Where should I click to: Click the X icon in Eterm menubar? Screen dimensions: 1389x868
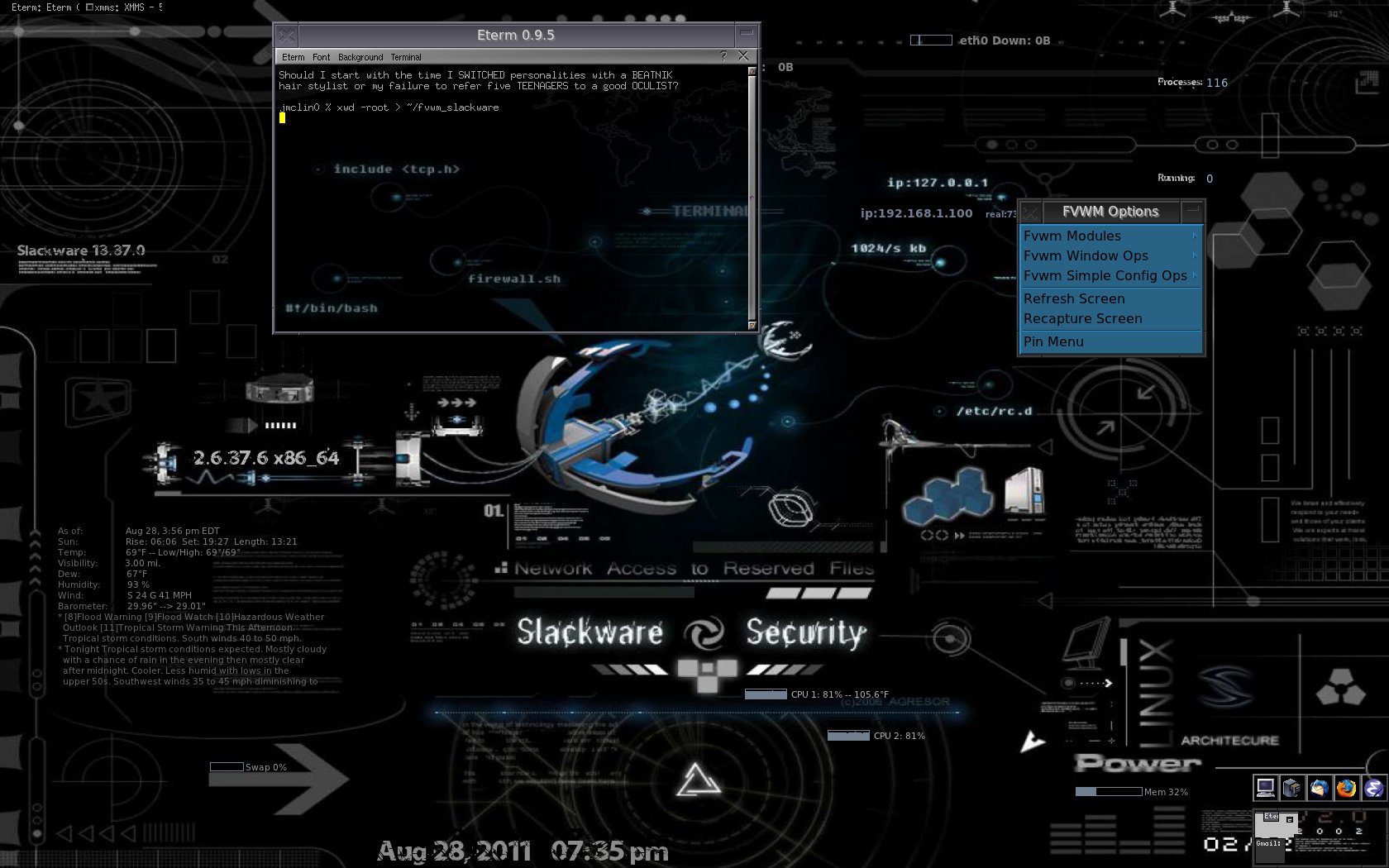[742, 56]
